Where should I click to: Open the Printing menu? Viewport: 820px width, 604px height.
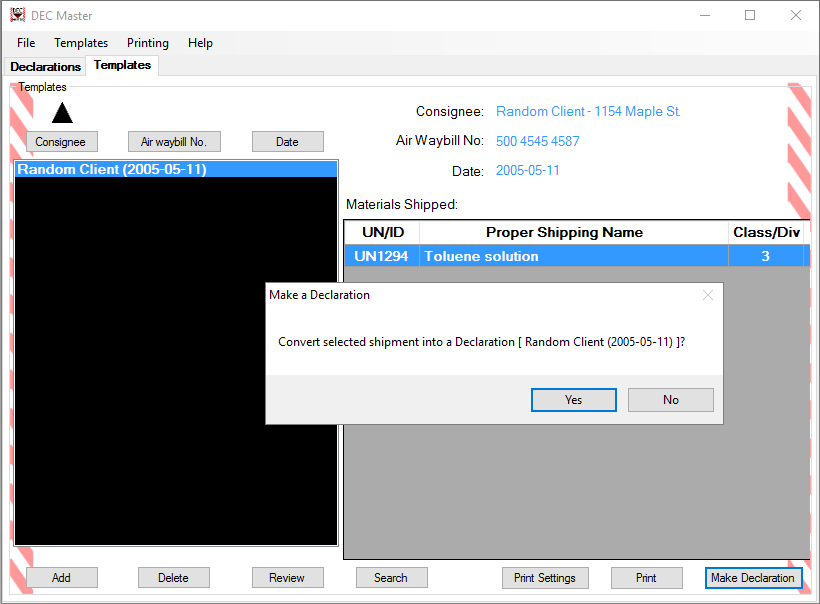pyautogui.click(x=147, y=43)
